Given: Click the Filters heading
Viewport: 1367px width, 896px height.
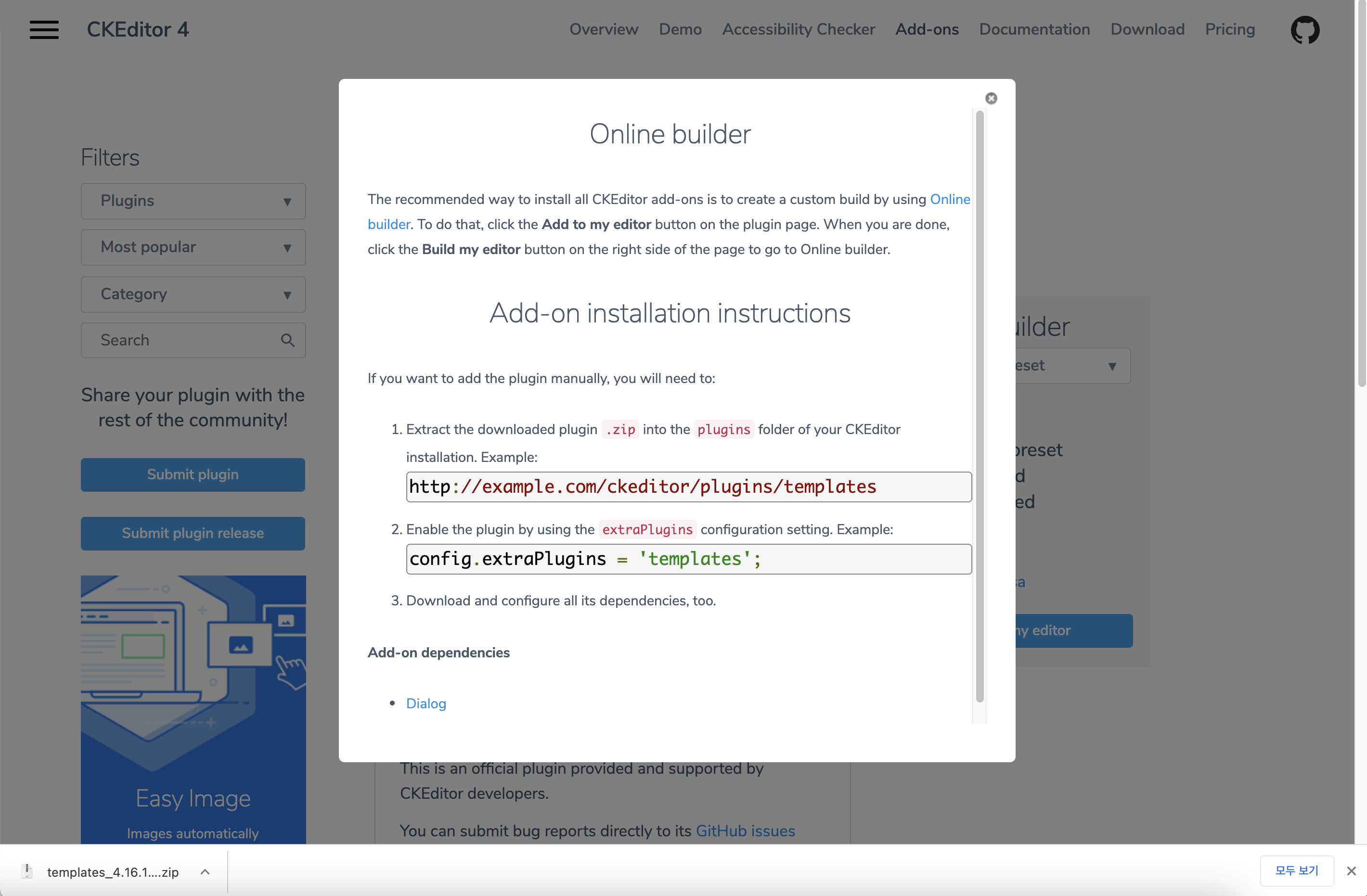Looking at the screenshot, I should tap(110, 157).
